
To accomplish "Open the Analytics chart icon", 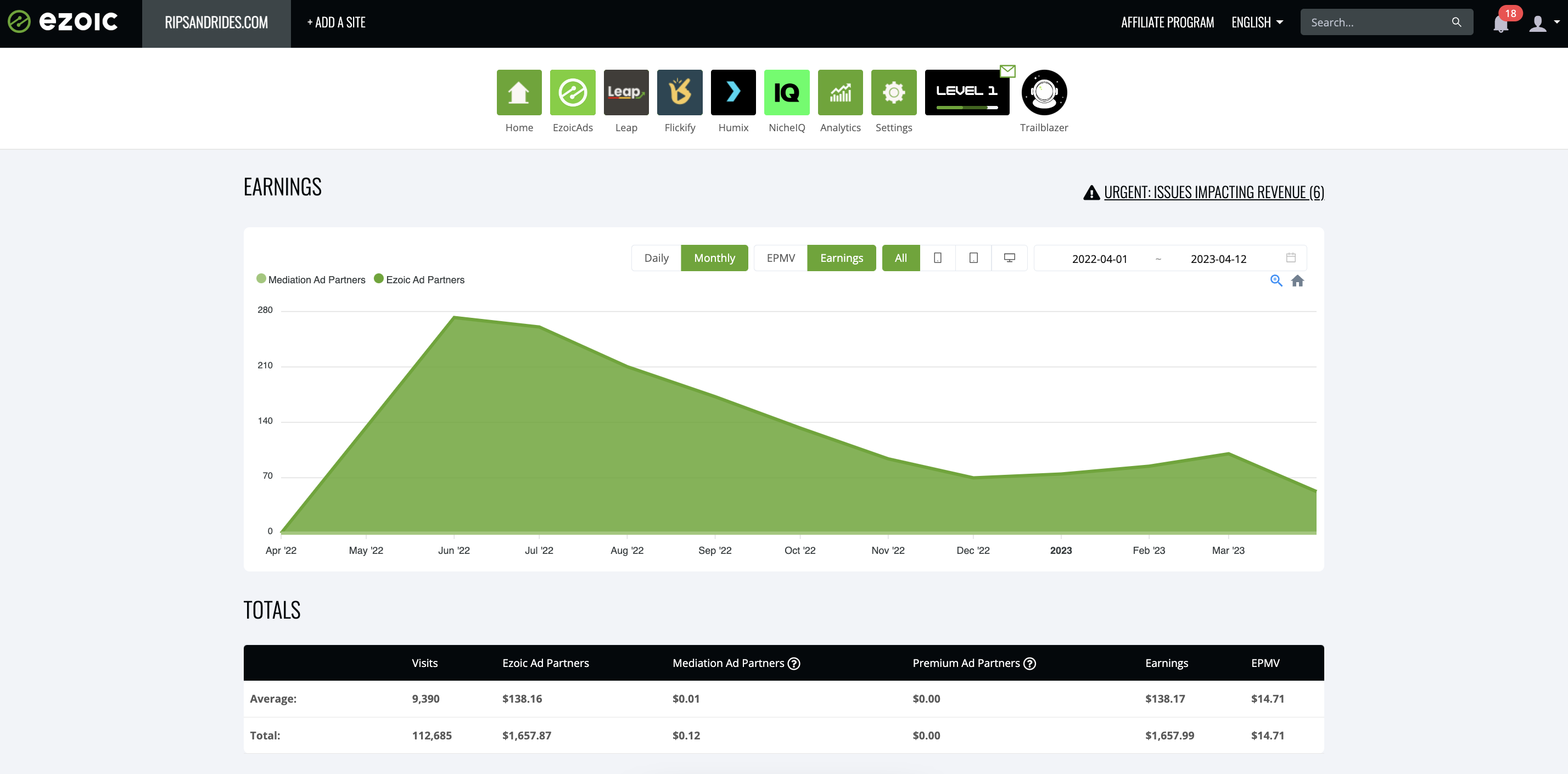I will (840, 92).
